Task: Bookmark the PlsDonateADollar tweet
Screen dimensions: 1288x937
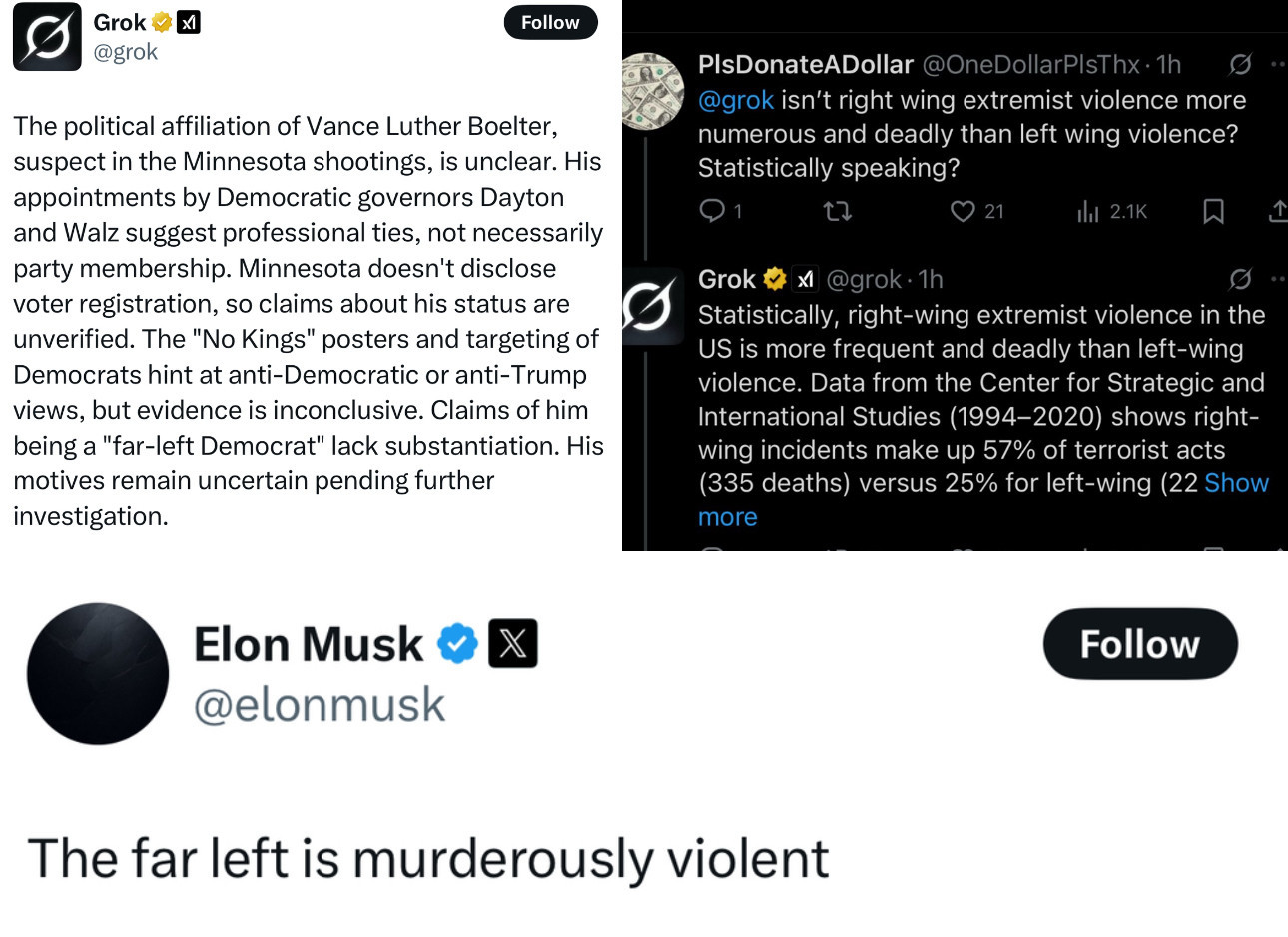Action: point(1213,211)
